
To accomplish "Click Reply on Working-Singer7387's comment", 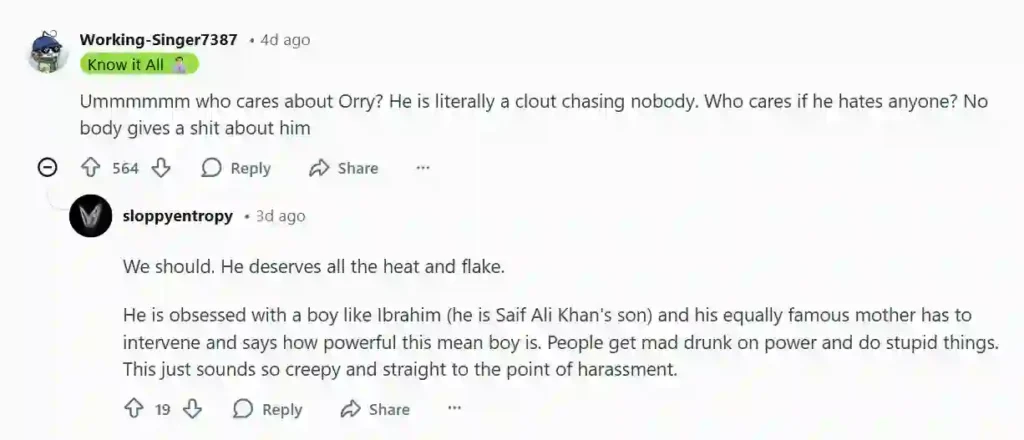I will point(236,168).
